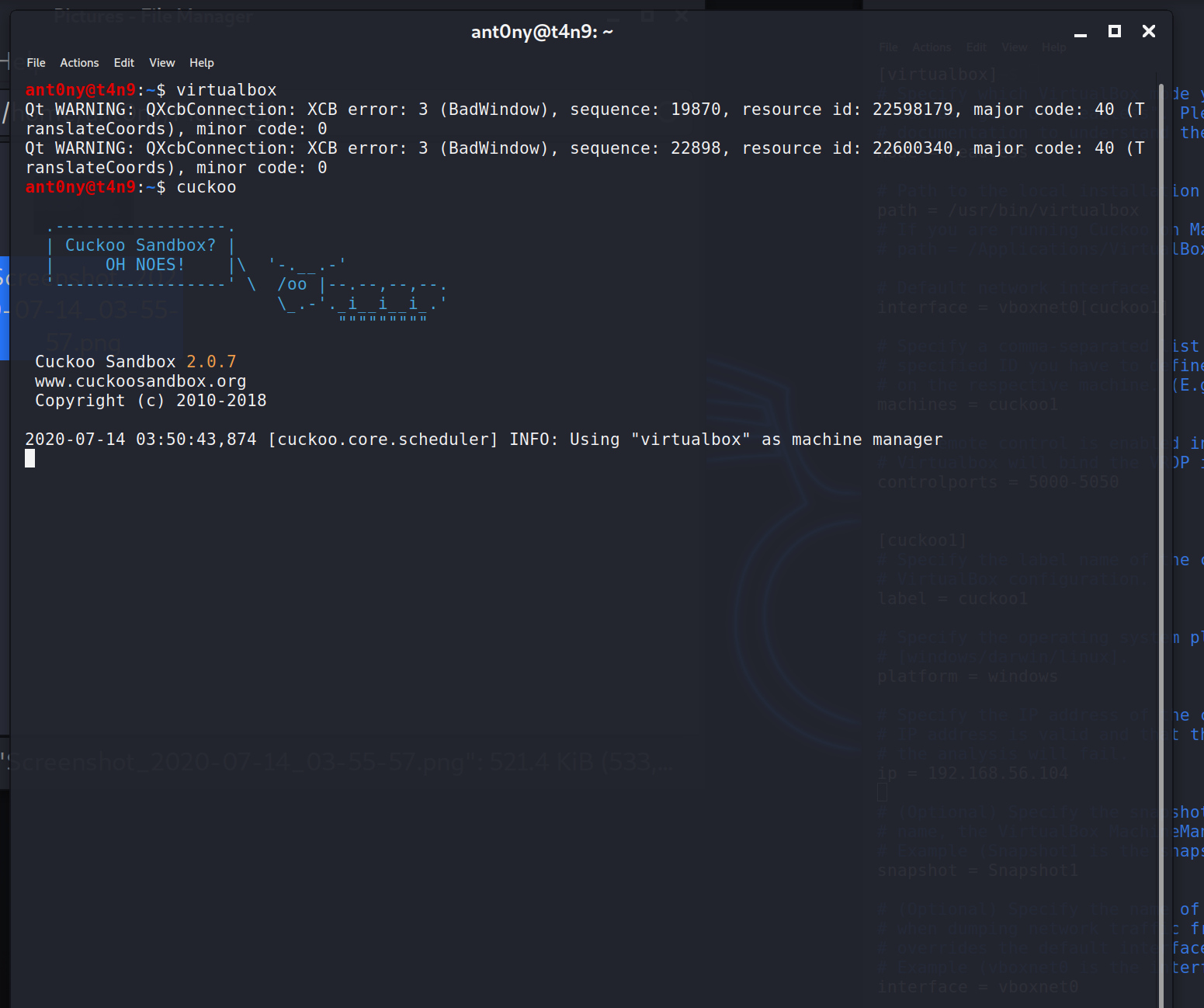Maximize the Cuckoo terminal window

(x=1114, y=31)
